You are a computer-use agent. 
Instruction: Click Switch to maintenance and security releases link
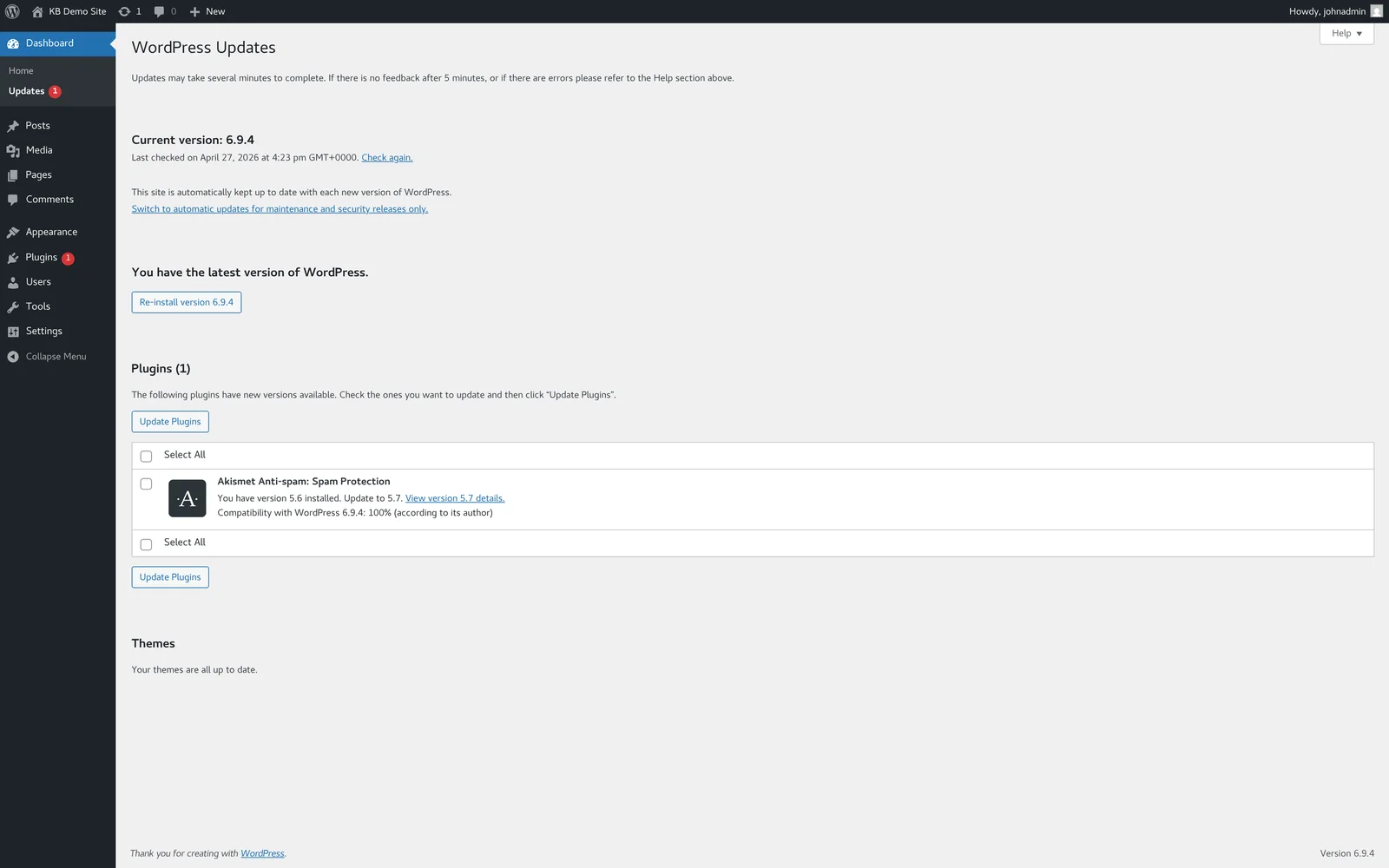pos(280,209)
